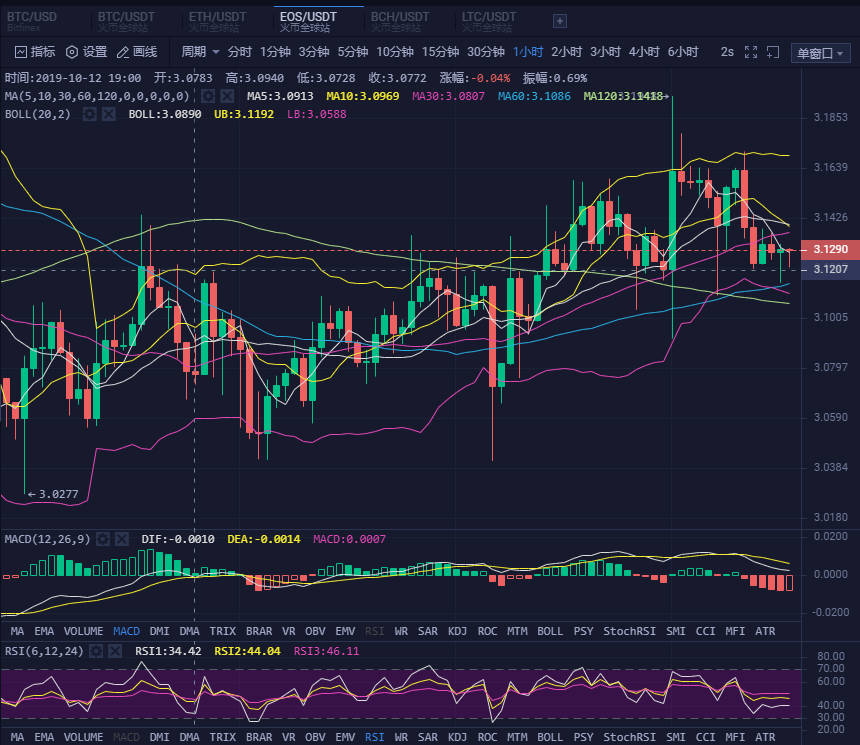Click the plus icon to add trading pair
Screen dimensions: 860x745
pos(560,20)
